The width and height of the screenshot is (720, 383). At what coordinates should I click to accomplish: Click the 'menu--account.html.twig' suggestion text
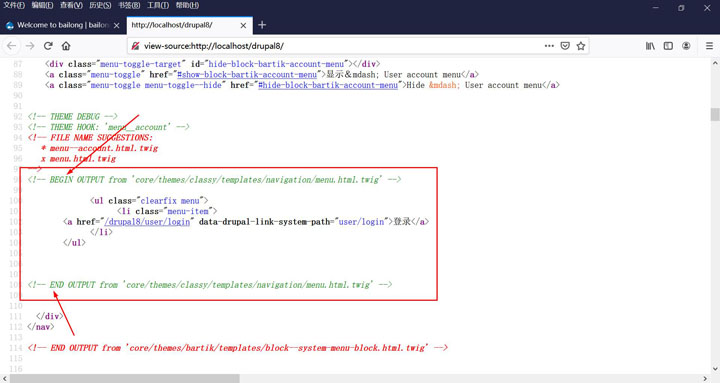[104, 148]
